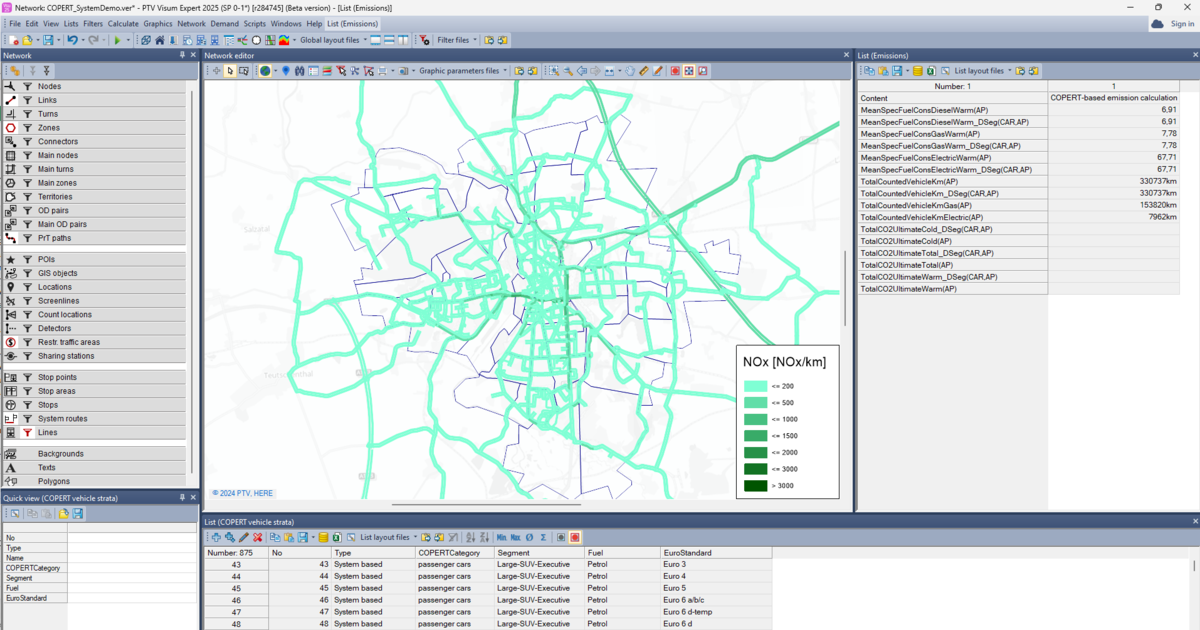This screenshot has height=630, width=1200.
Task: Open the File menu
Action: coord(15,23)
